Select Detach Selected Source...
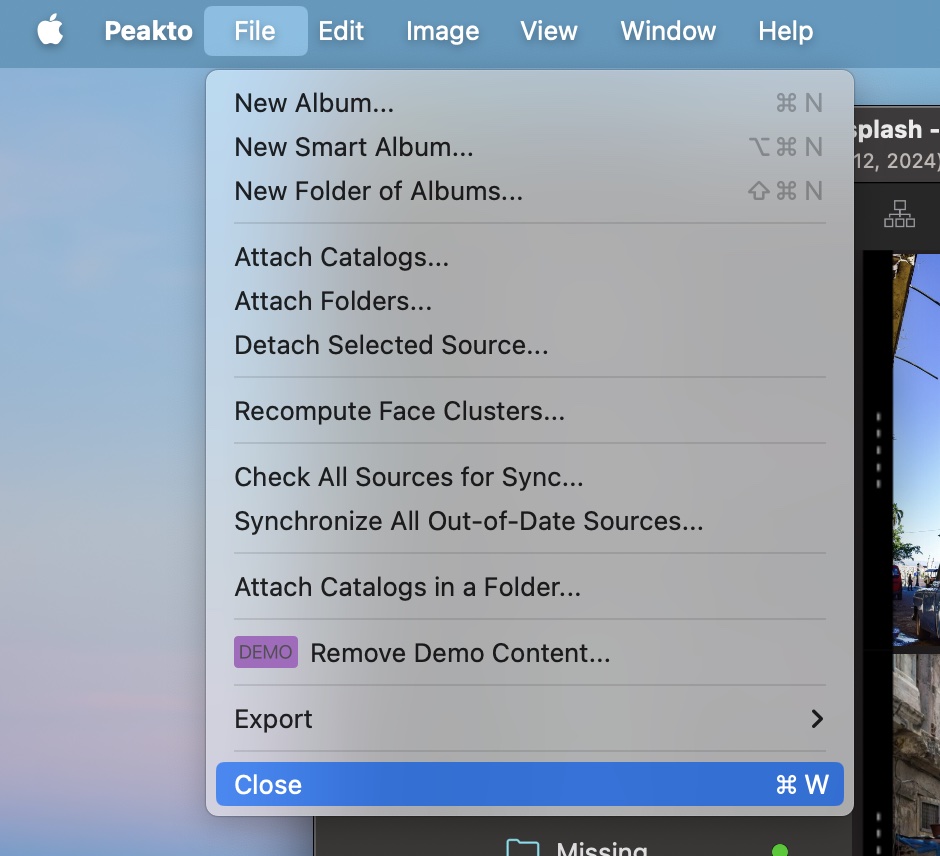 530,345
